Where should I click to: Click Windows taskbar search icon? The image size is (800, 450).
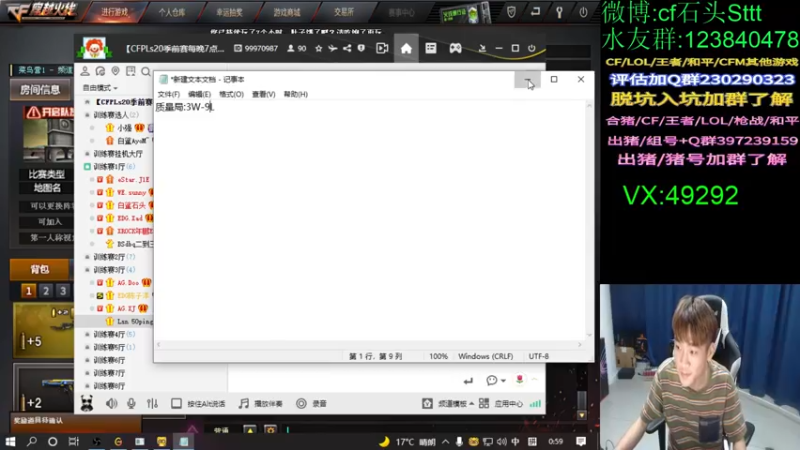pyautogui.click(x=32, y=441)
